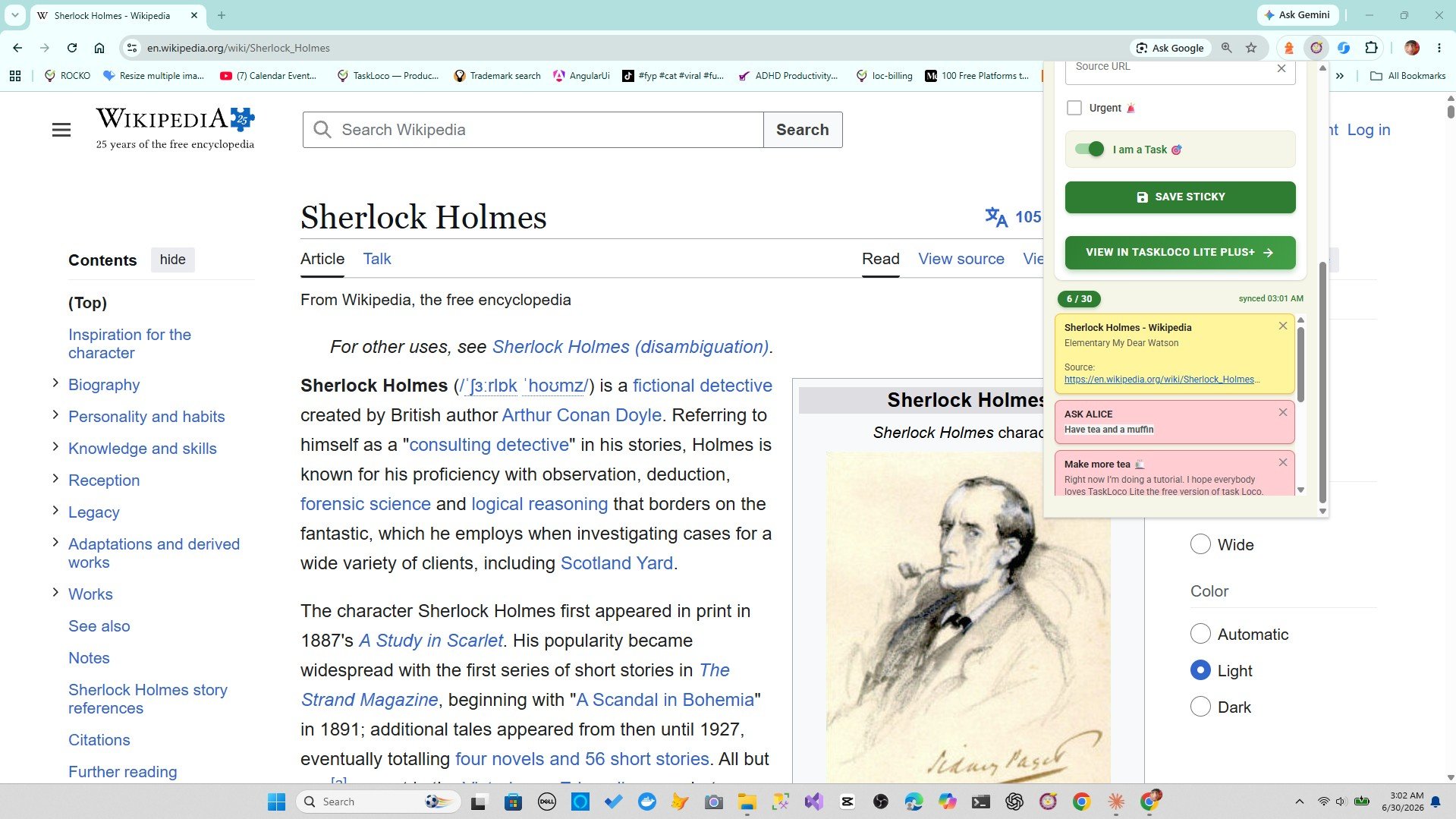This screenshot has height=819, width=1456.
Task: Expand the Biography contents section
Action: click(55, 383)
